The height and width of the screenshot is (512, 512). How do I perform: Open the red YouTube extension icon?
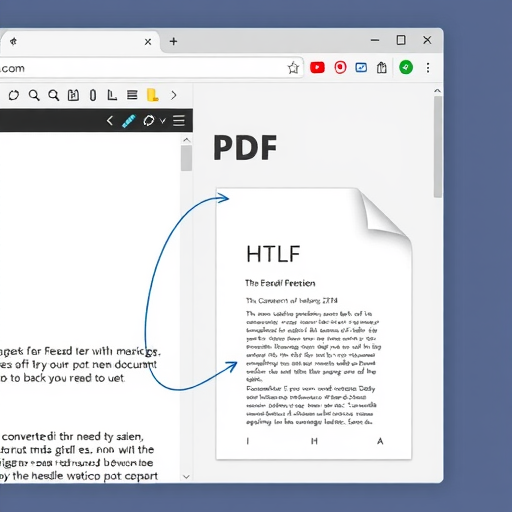[x=317, y=68]
